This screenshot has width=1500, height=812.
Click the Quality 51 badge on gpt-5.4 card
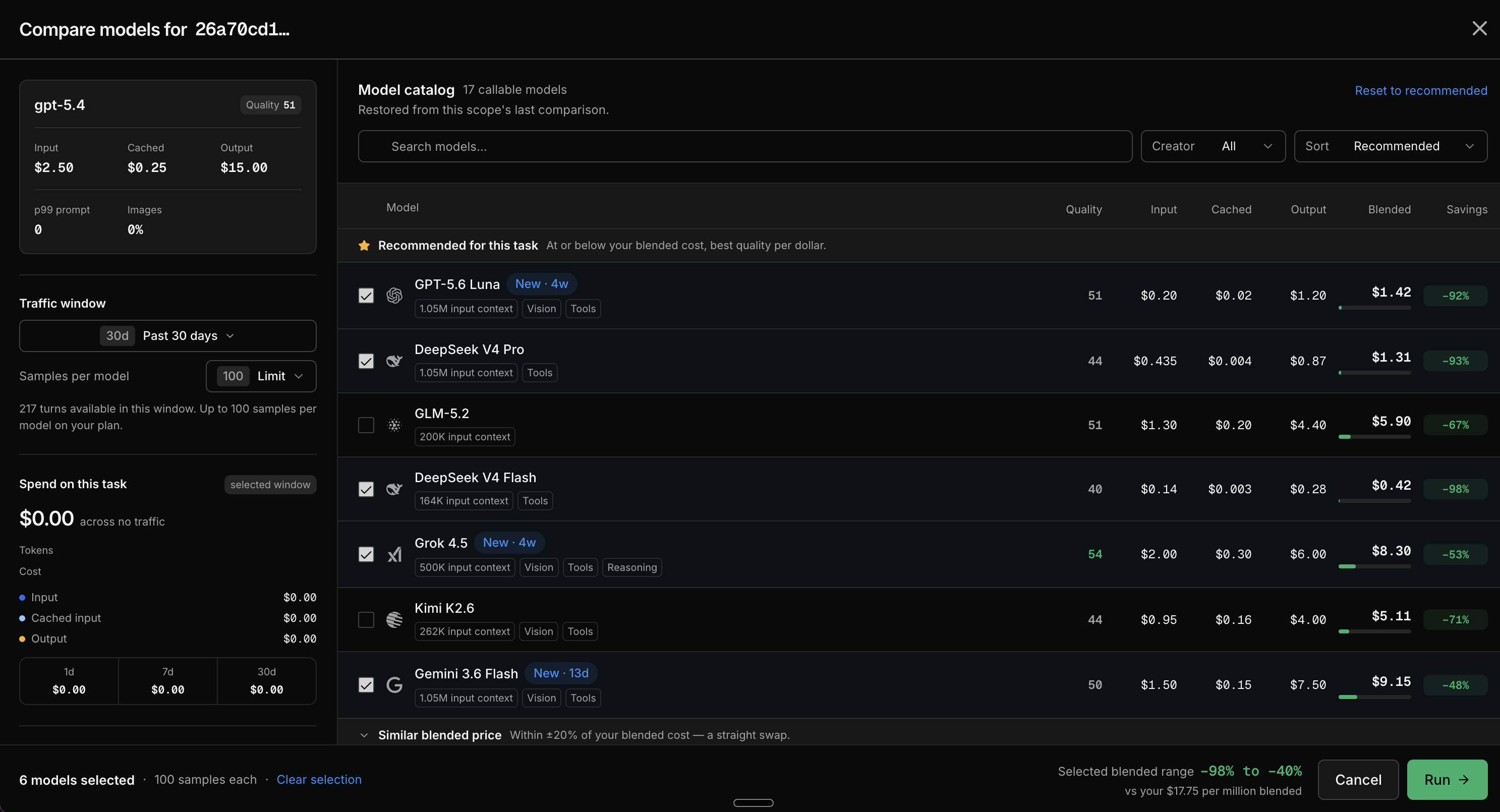click(x=270, y=105)
